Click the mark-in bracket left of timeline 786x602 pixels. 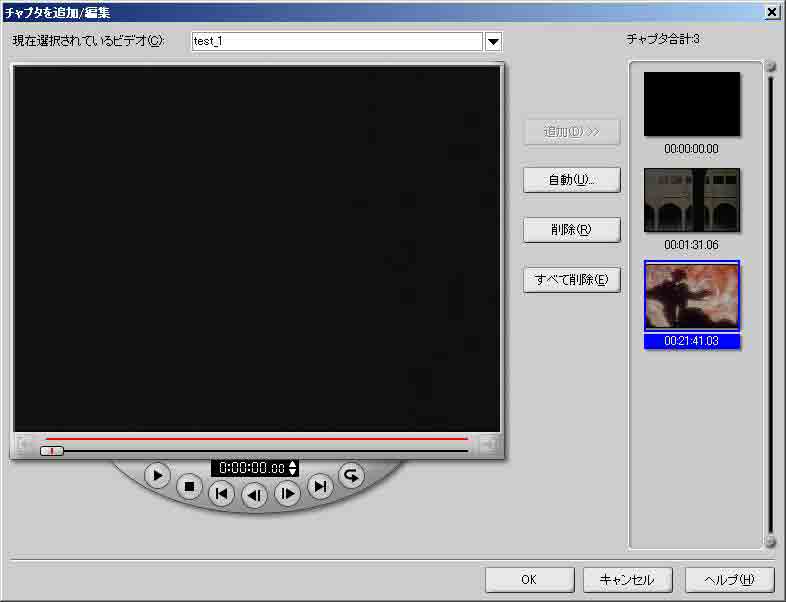pos(23,444)
